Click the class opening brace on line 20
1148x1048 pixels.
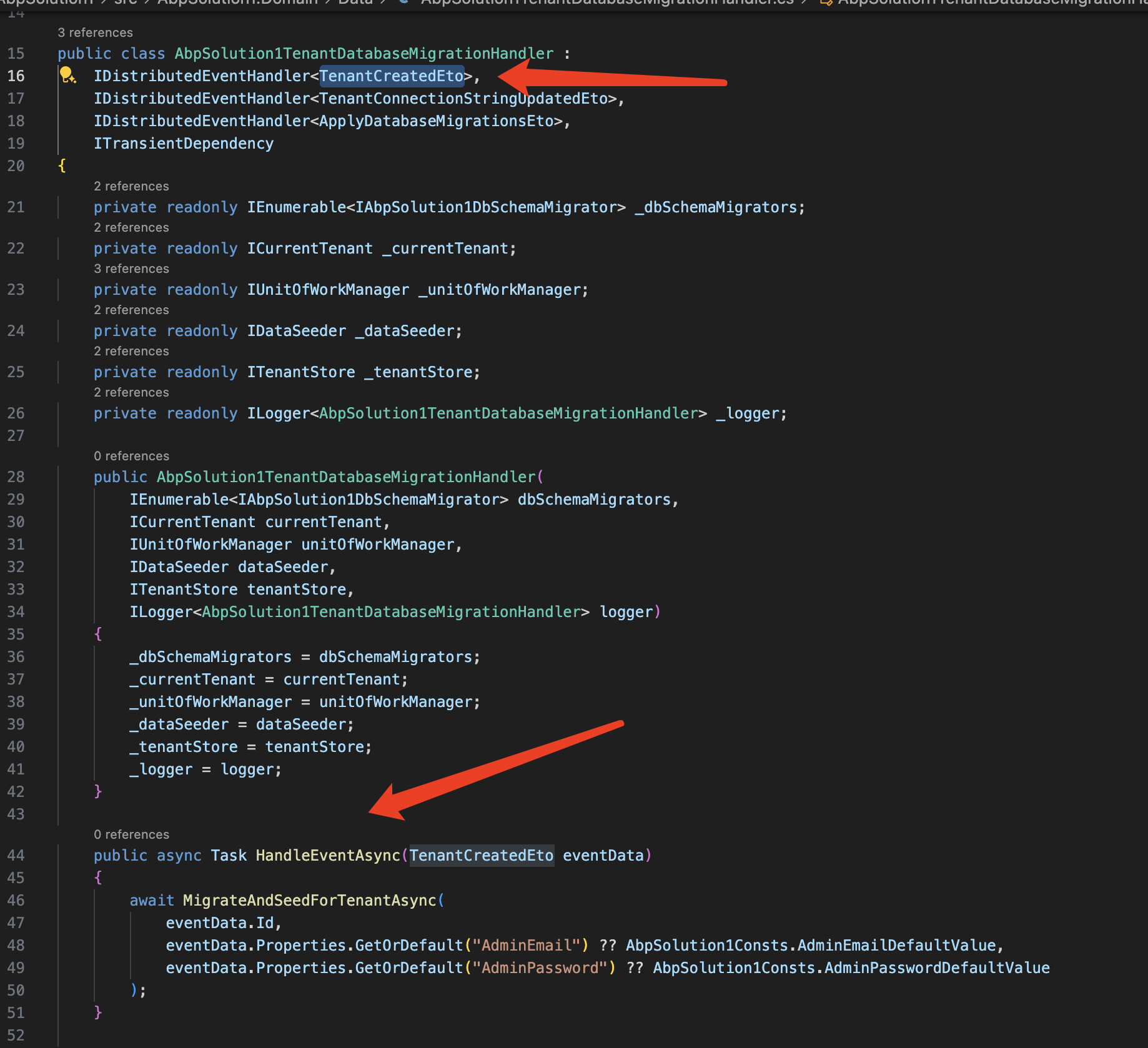62,166
